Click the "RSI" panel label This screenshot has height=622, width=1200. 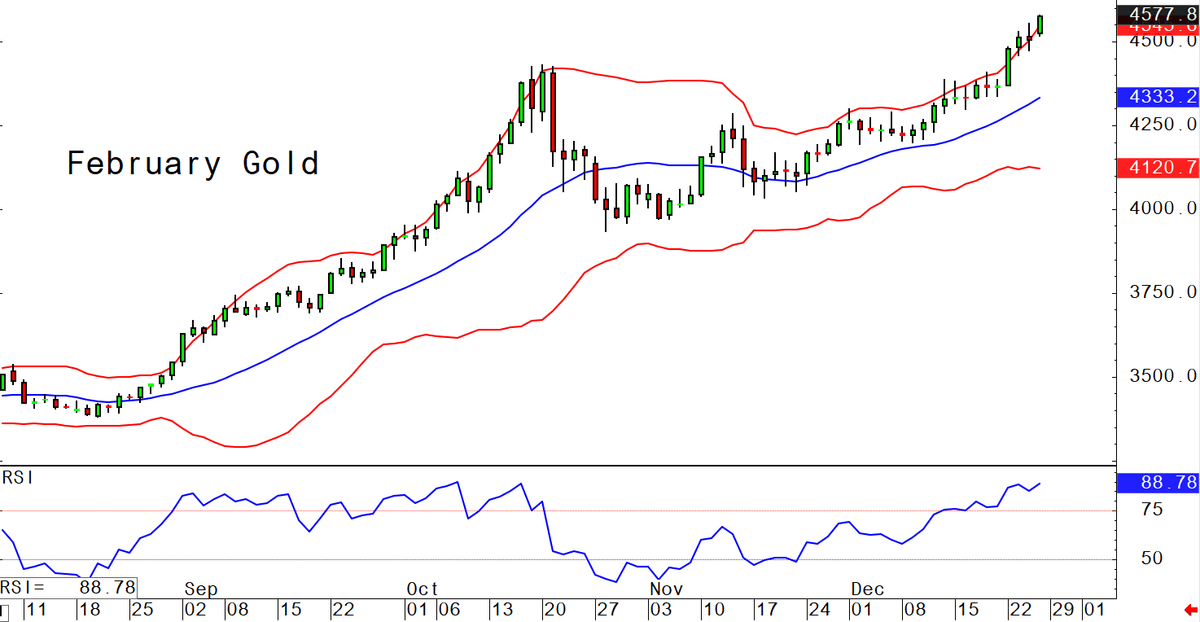pyautogui.click(x=17, y=478)
